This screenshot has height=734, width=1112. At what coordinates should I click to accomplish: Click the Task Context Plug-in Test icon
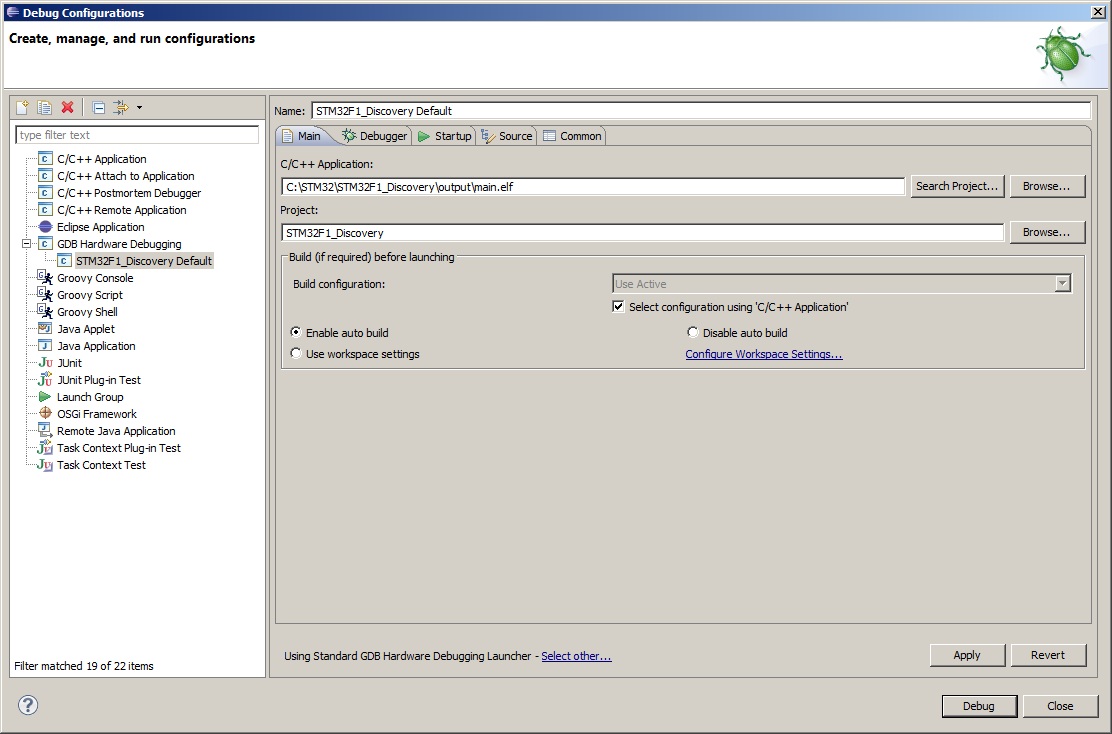click(x=45, y=447)
